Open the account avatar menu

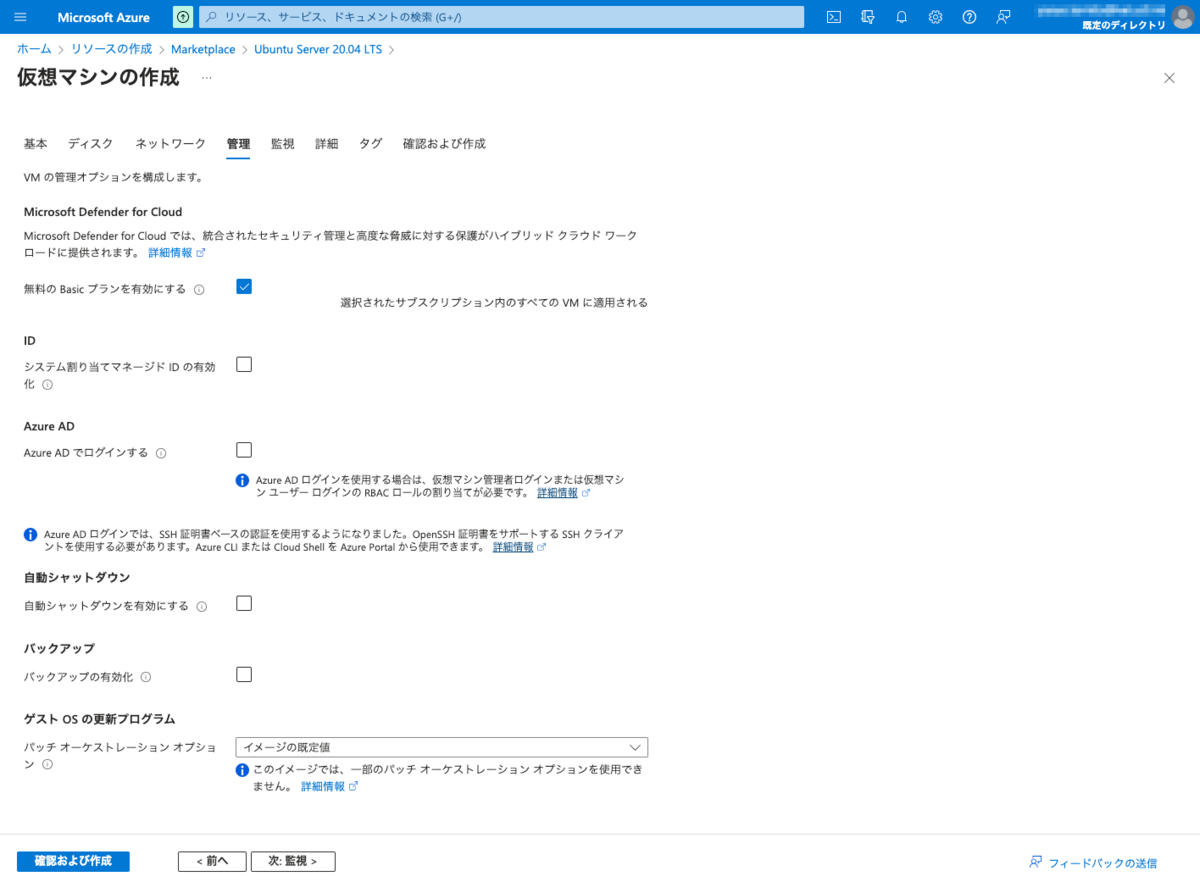coord(1182,17)
